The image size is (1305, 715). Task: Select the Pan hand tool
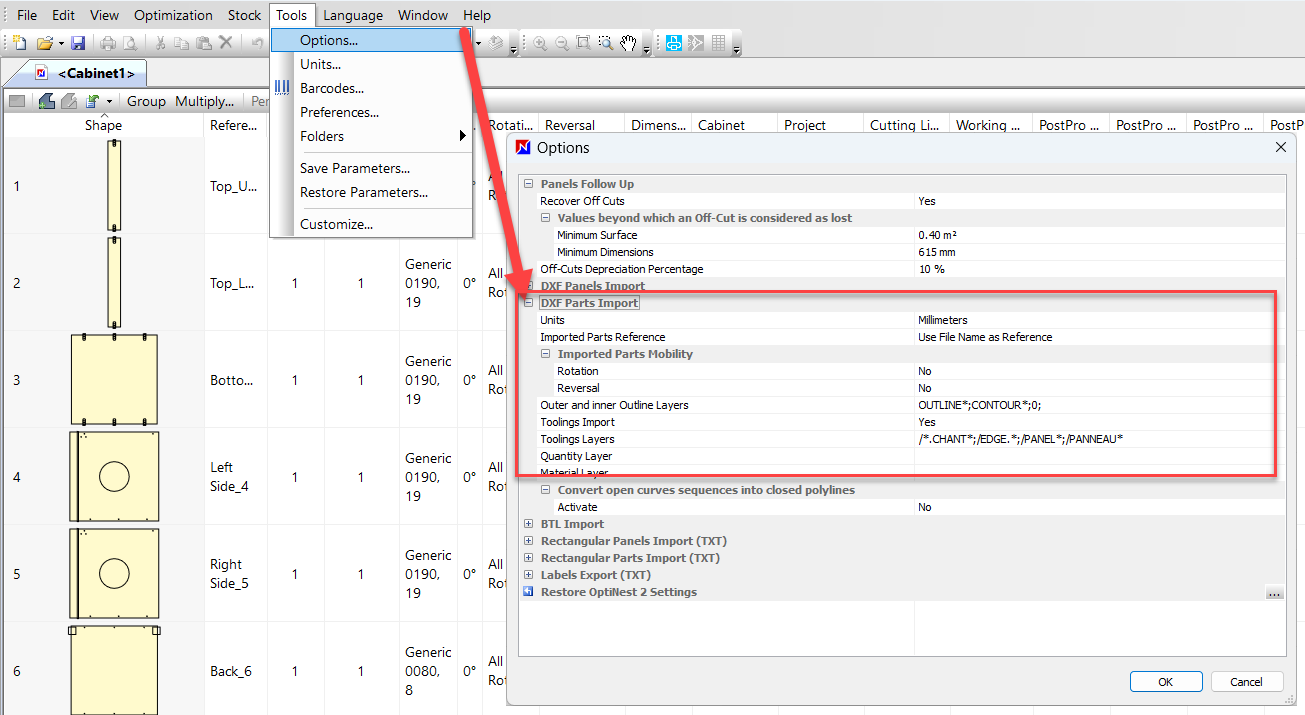(628, 43)
